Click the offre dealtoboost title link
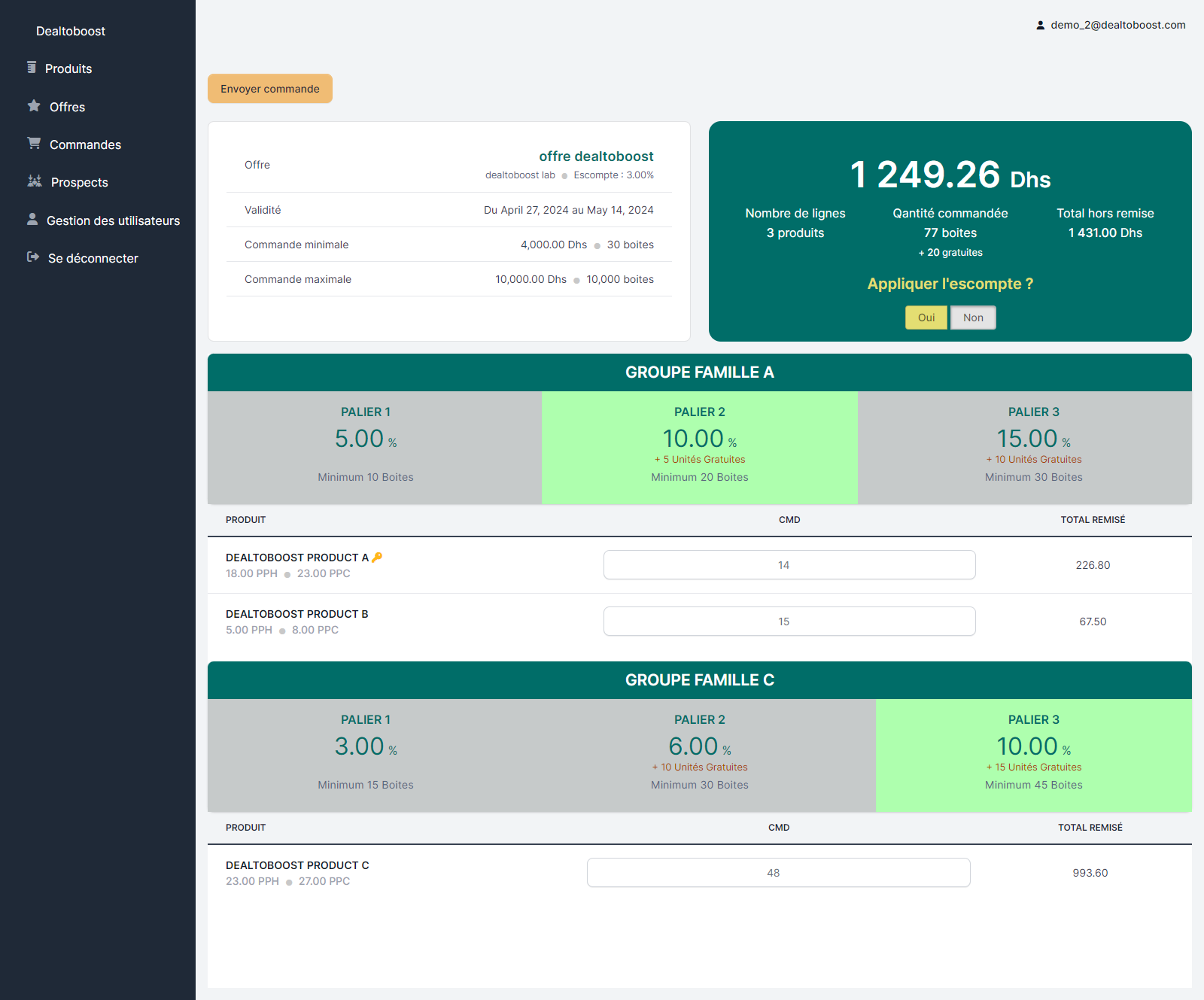Viewport: 1204px width, 1000px height. coord(596,157)
